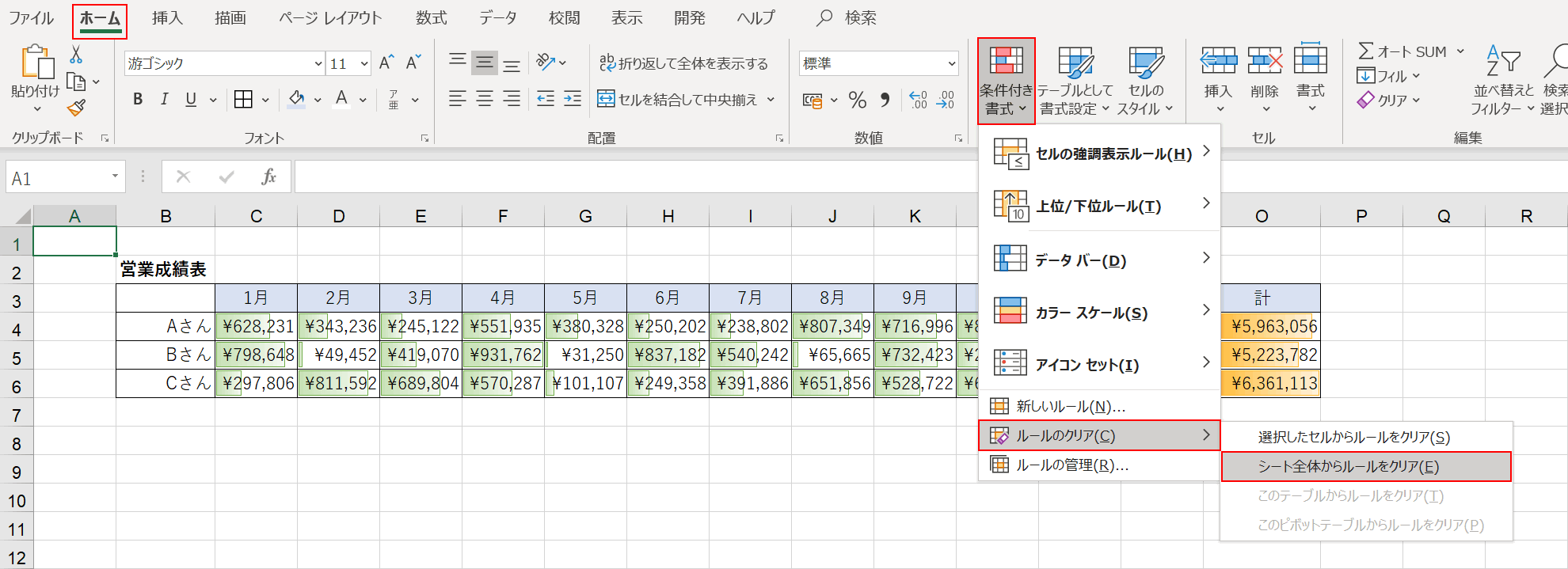This screenshot has height=569, width=1568.
Task: Click the Format Painter brush icon
Action: pyautogui.click(x=76, y=108)
